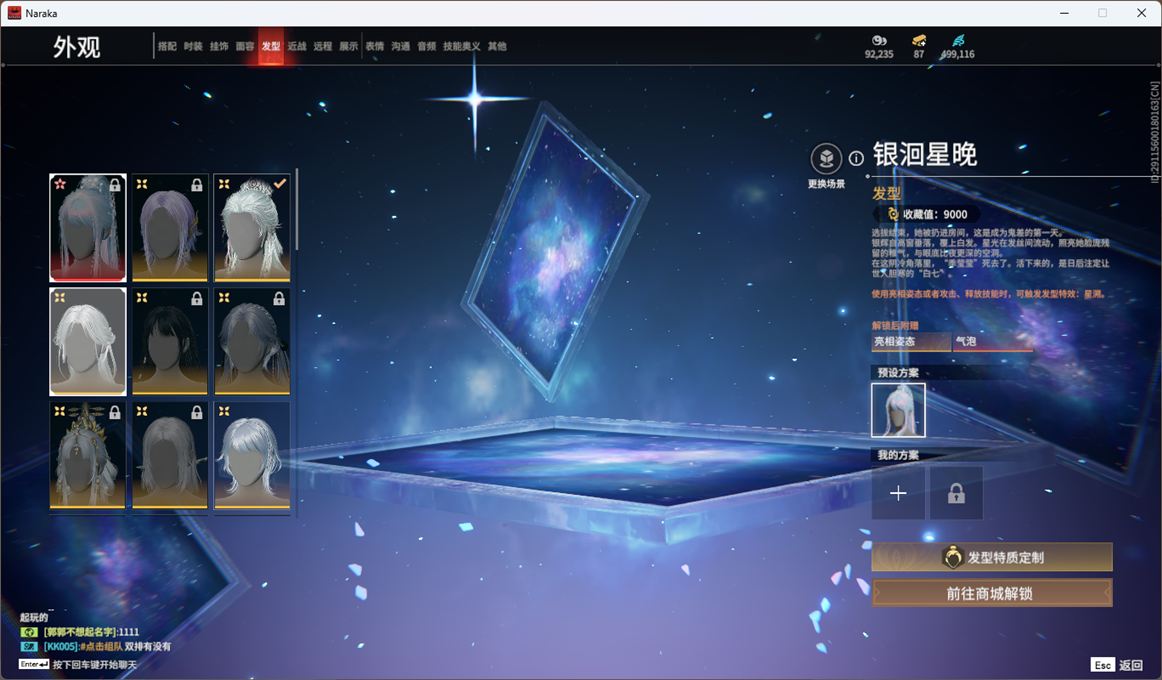Click the Enter key icon in chat bar
The width and height of the screenshot is (1162, 680).
pyautogui.click(x=33, y=664)
